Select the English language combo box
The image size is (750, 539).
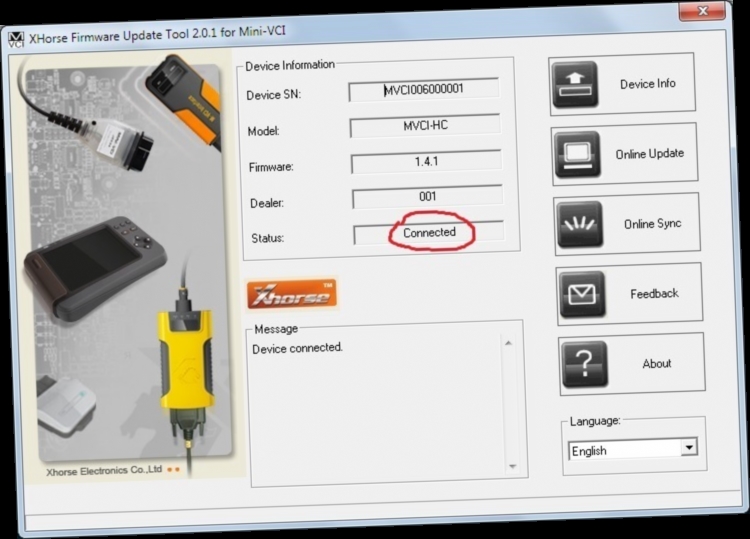[633, 450]
